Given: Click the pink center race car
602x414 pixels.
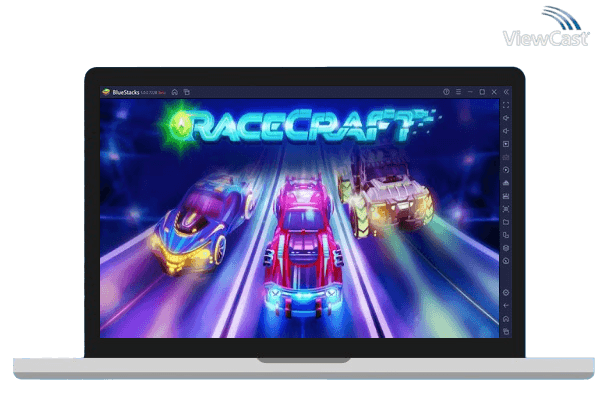Looking at the screenshot, I should [303, 248].
